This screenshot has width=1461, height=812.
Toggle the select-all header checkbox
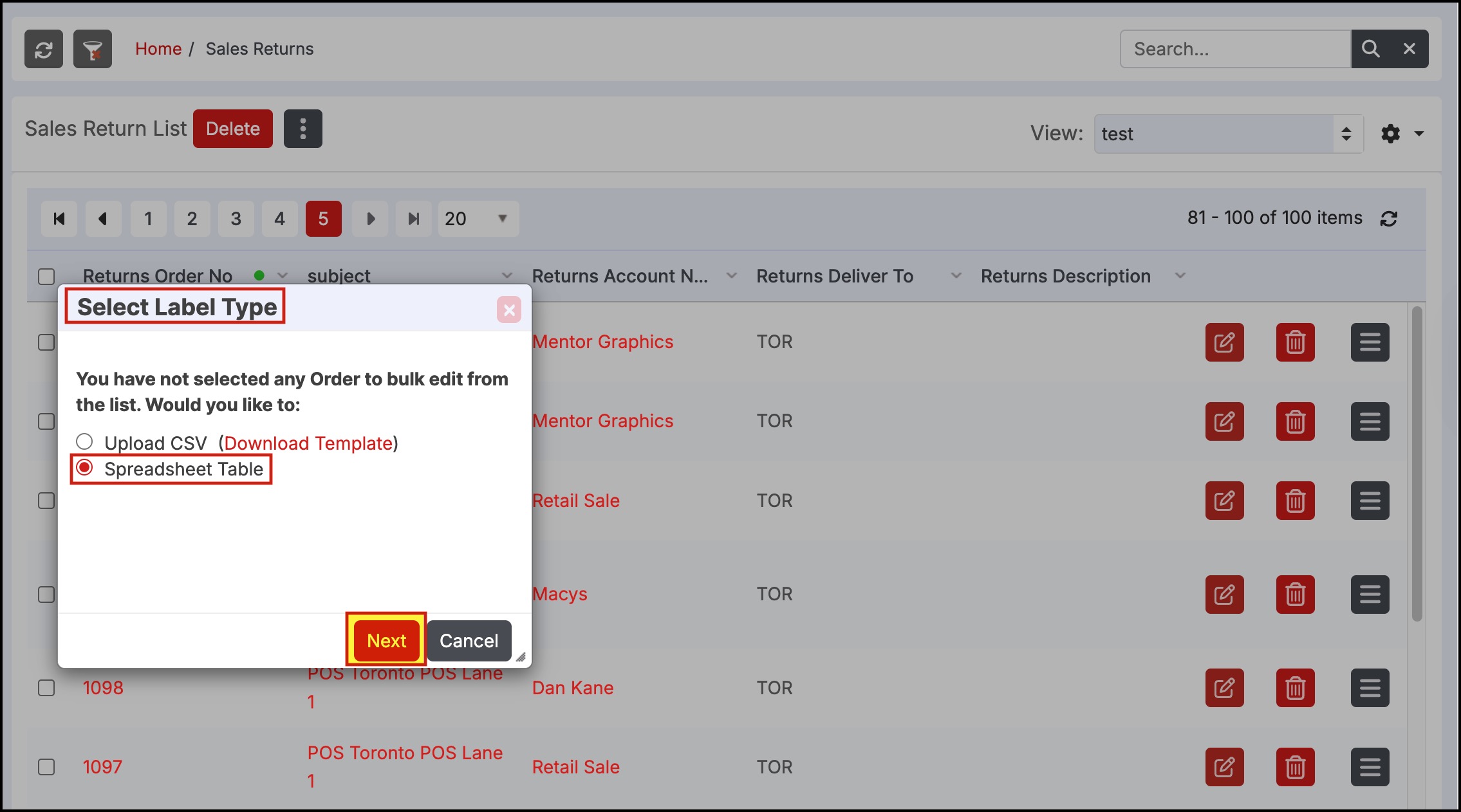click(x=46, y=276)
